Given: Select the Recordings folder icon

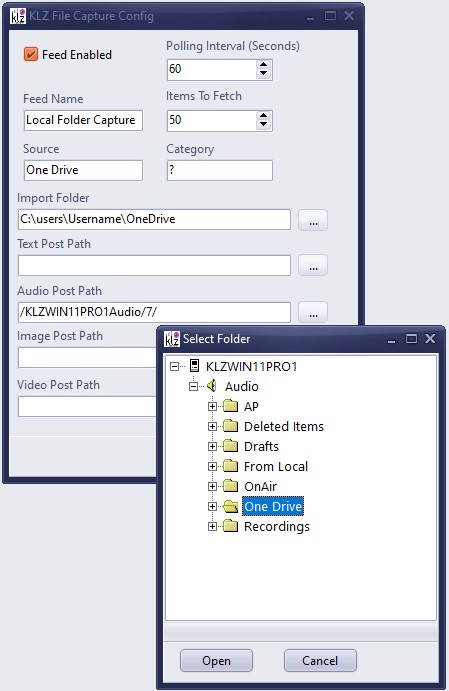Looking at the screenshot, I should pos(230,526).
